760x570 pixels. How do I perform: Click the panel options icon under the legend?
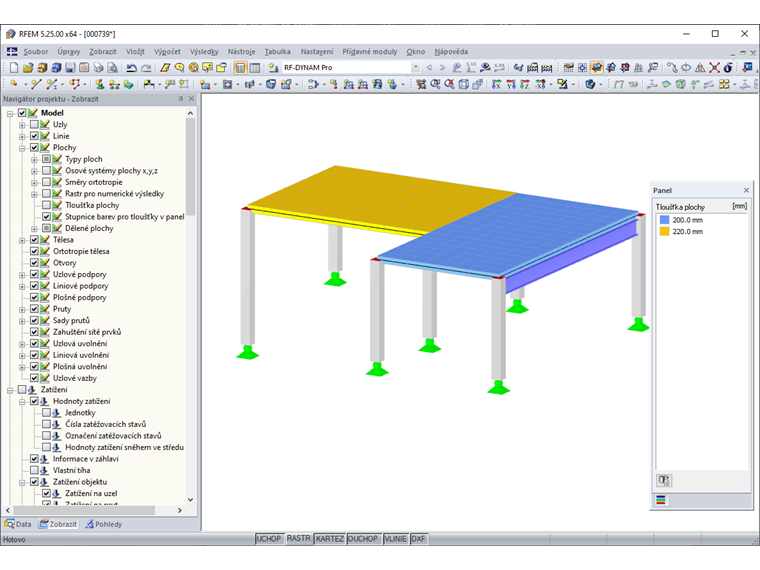[664, 480]
